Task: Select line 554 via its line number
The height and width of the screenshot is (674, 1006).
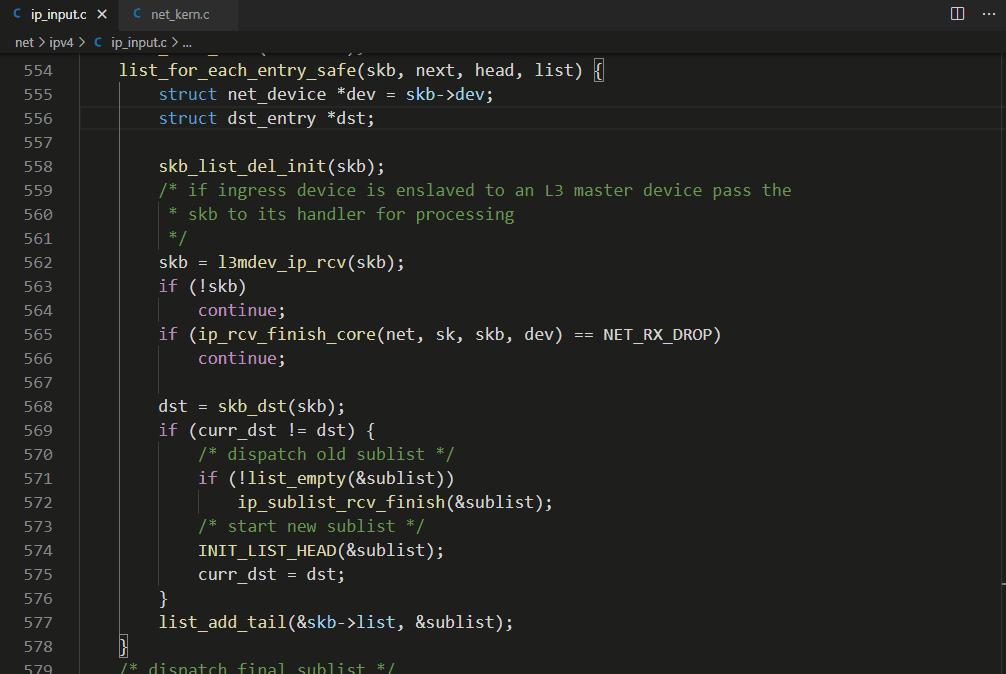Action: coord(38,70)
